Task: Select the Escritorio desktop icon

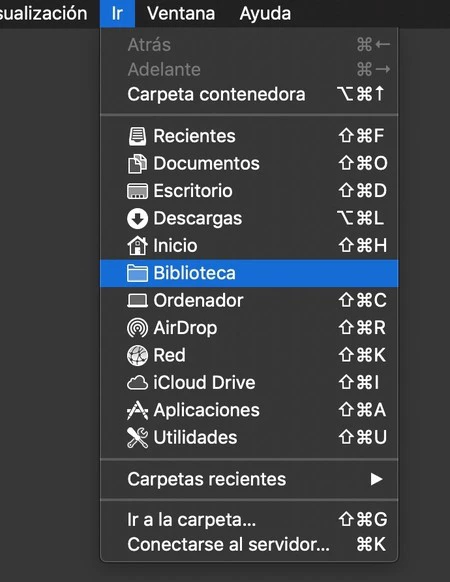Action: [x=137, y=191]
